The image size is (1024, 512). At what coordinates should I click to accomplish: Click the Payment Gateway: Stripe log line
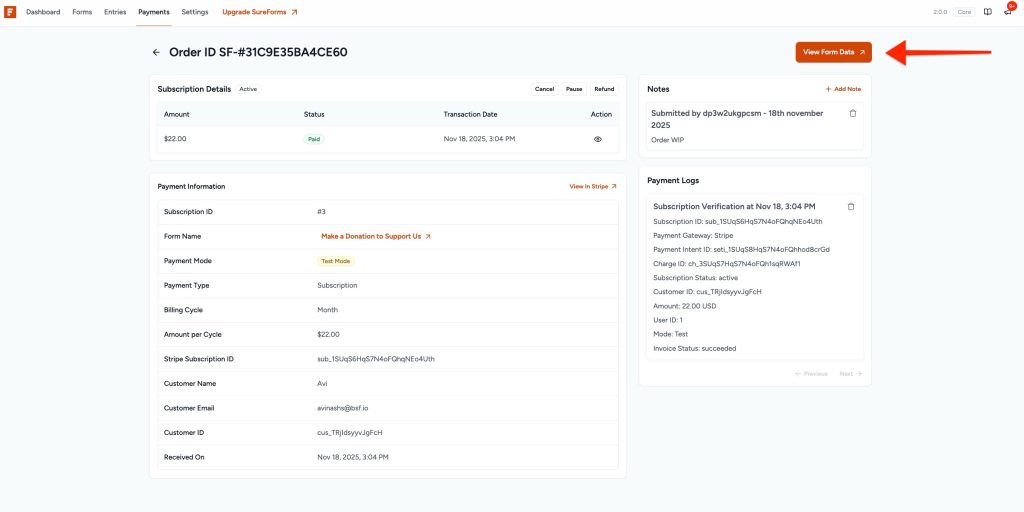693,236
